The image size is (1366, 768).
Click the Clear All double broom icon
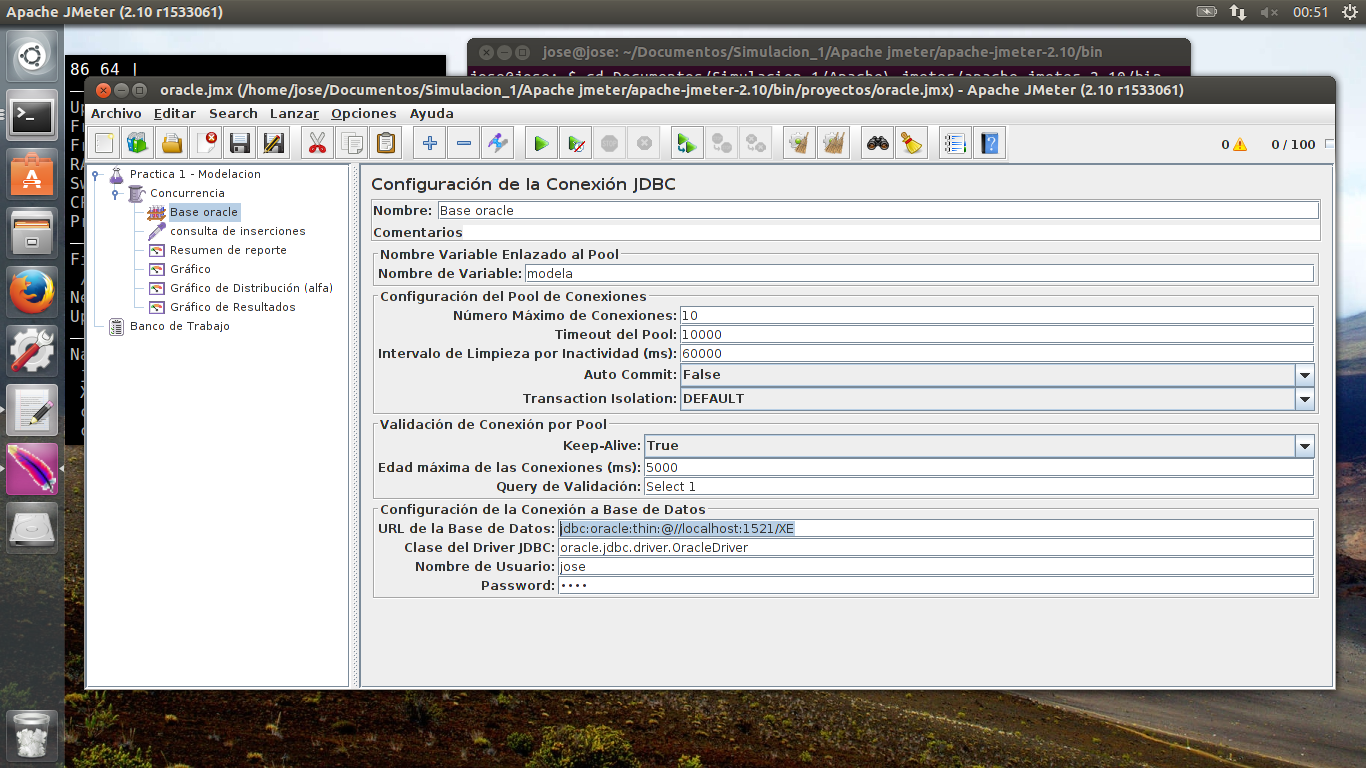[x=833, y=144]
